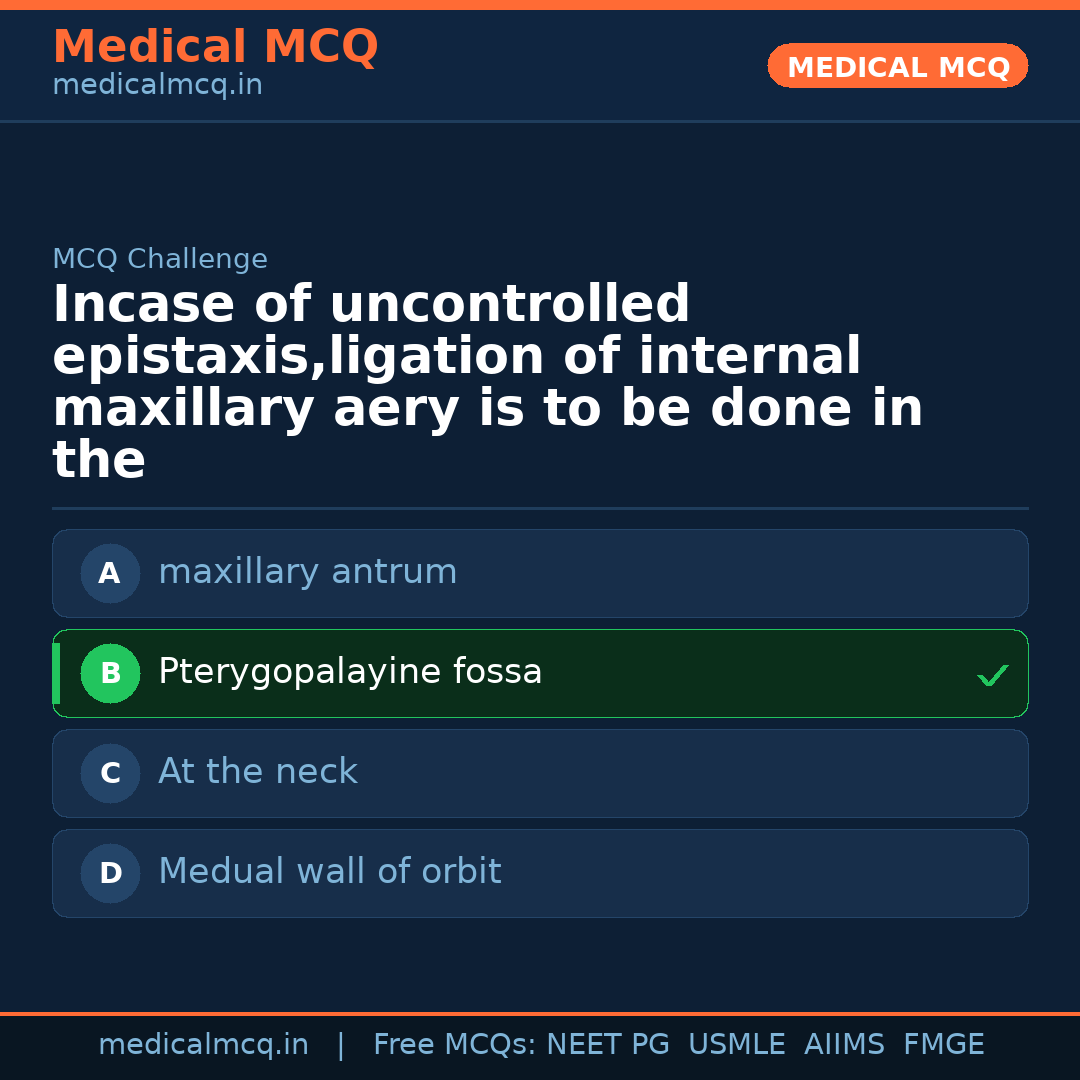The height and width of the screenshot is (1080, 1080).
Task: Choose the "maxillary antrum" answer text
Action: 307,572
